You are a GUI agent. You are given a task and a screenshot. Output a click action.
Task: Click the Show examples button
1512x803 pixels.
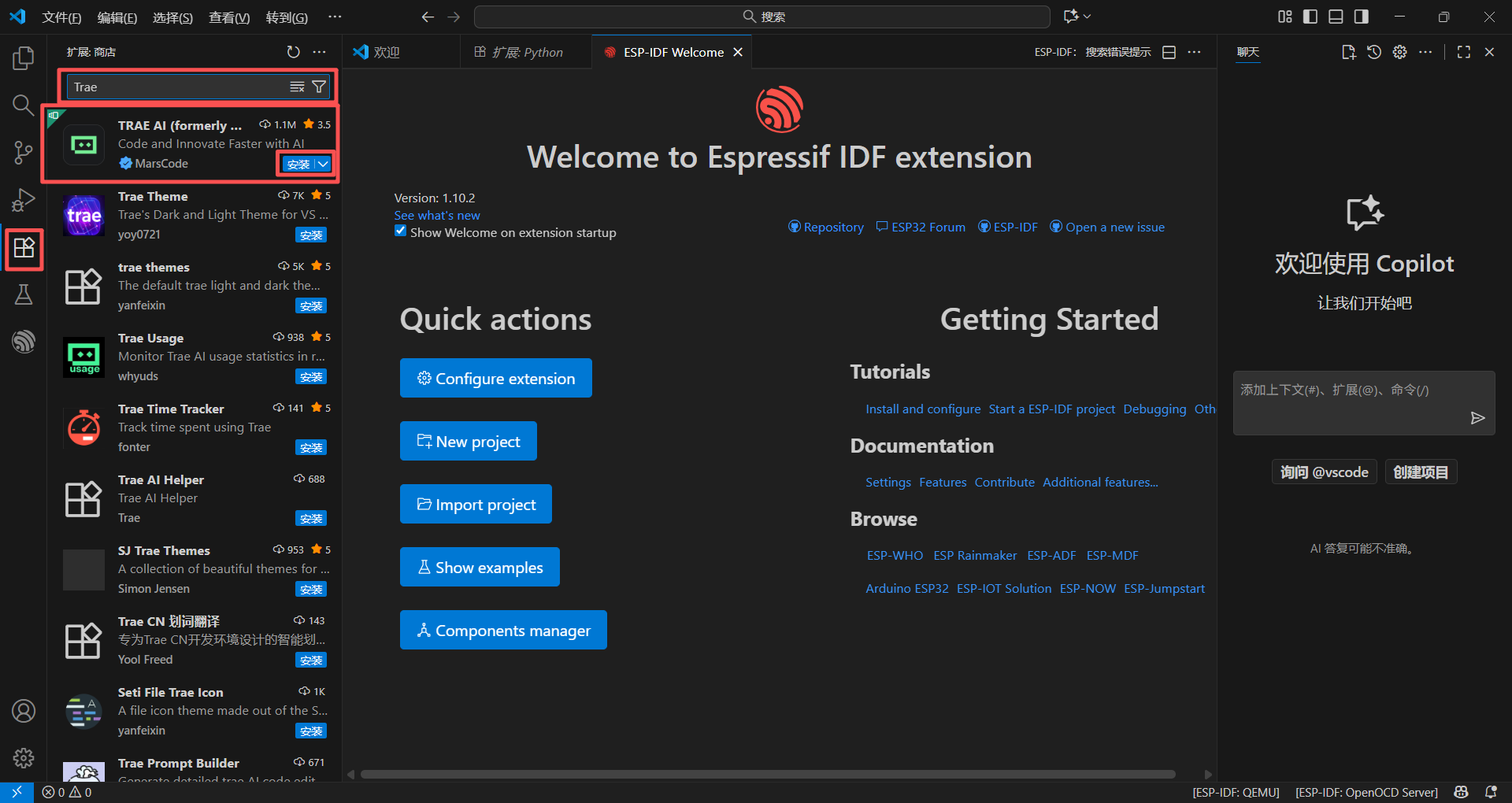pyautogui.click(x=480, y=567)
